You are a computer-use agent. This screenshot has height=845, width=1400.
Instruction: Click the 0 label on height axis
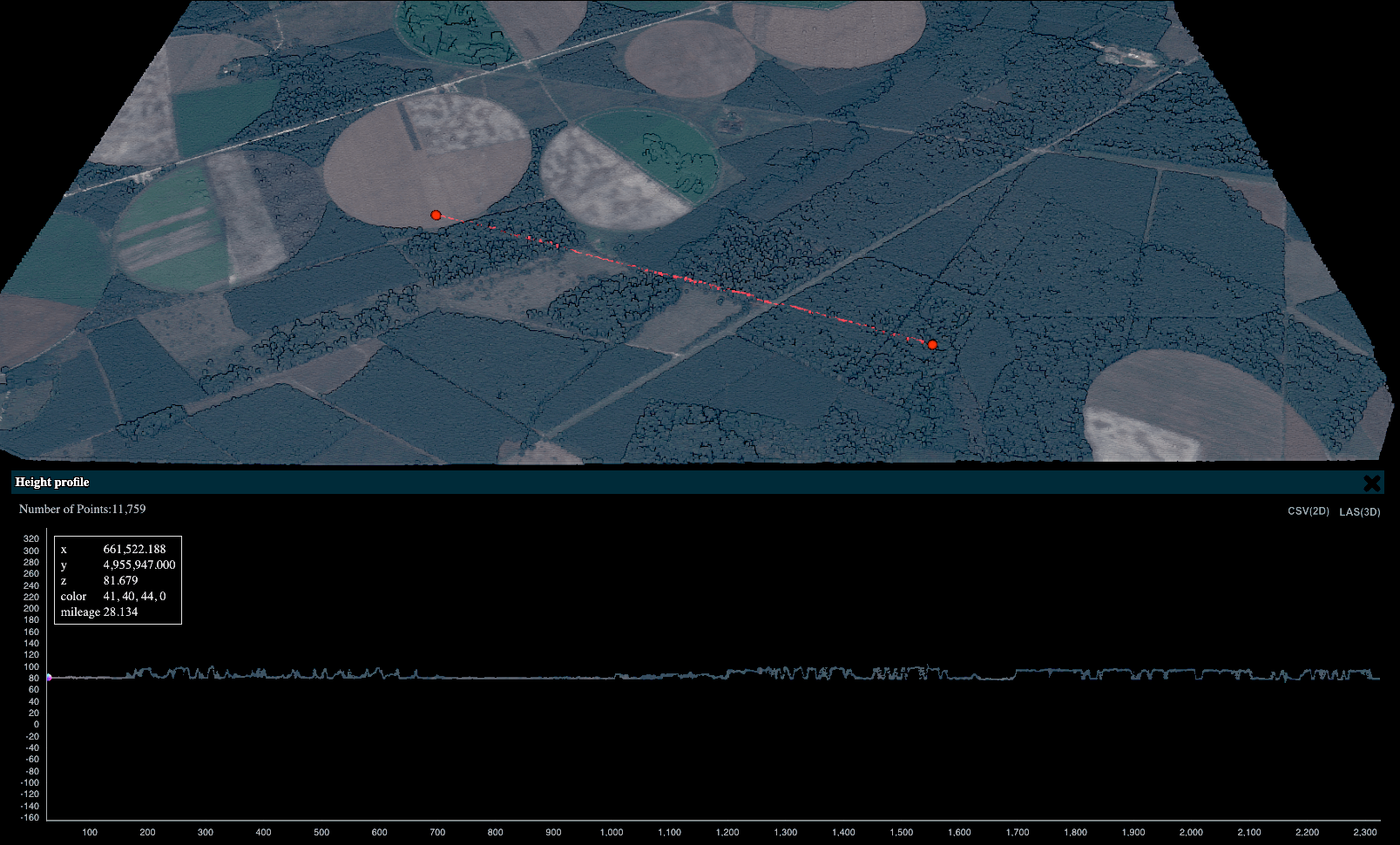(37, 724)
